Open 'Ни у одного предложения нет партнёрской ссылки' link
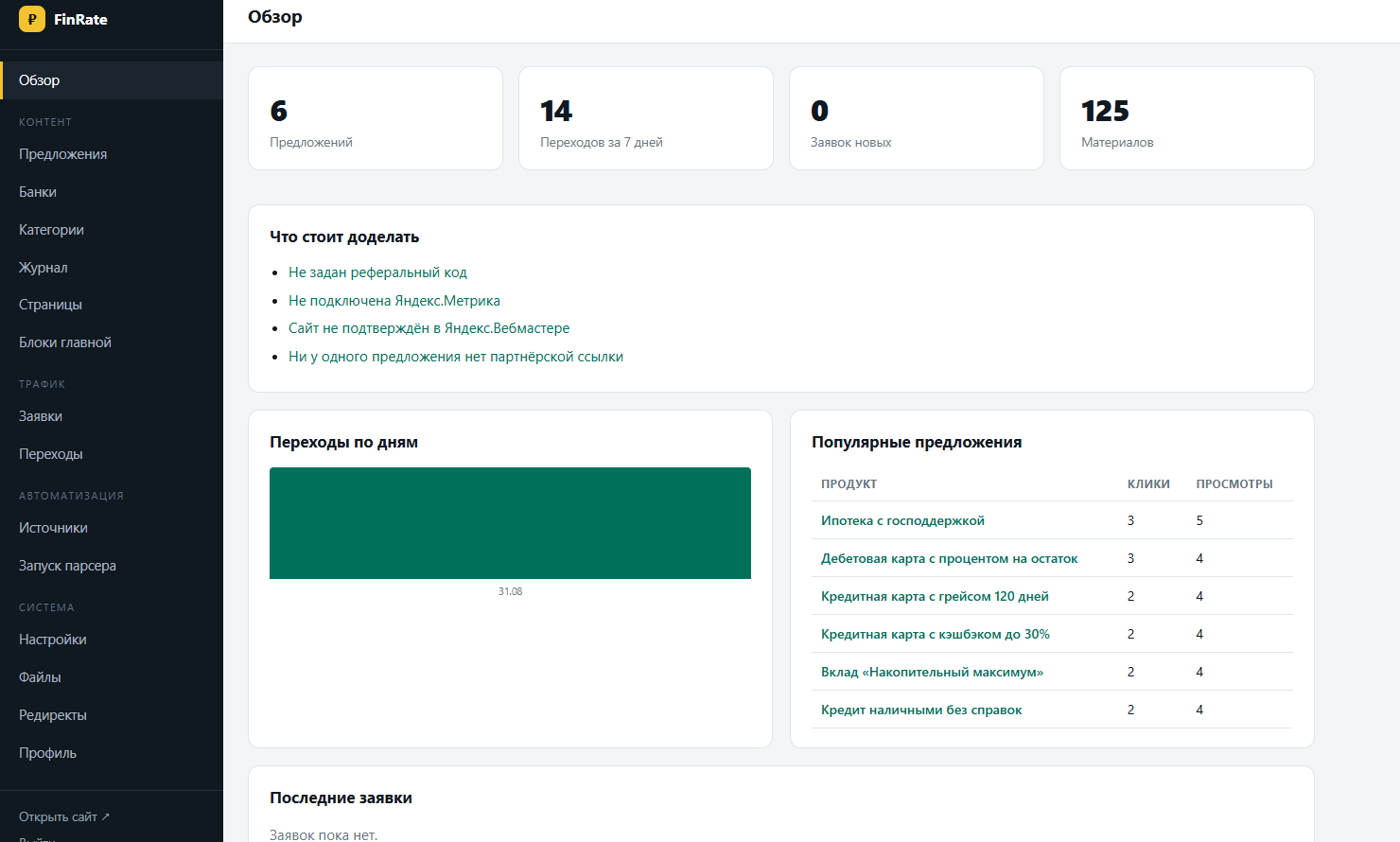The image size is (1400, 842). pos(456,357)
